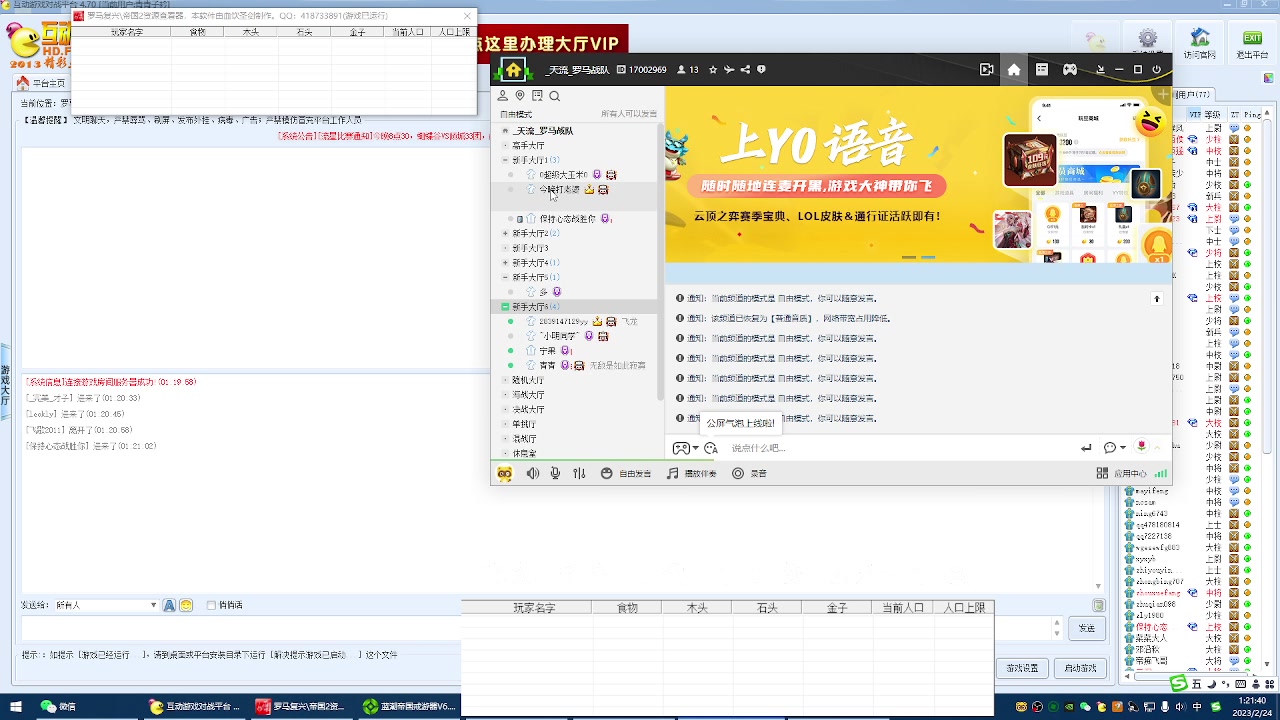
Task: Toggle 自由发言 free speech mode
Action: coord(627,473)
